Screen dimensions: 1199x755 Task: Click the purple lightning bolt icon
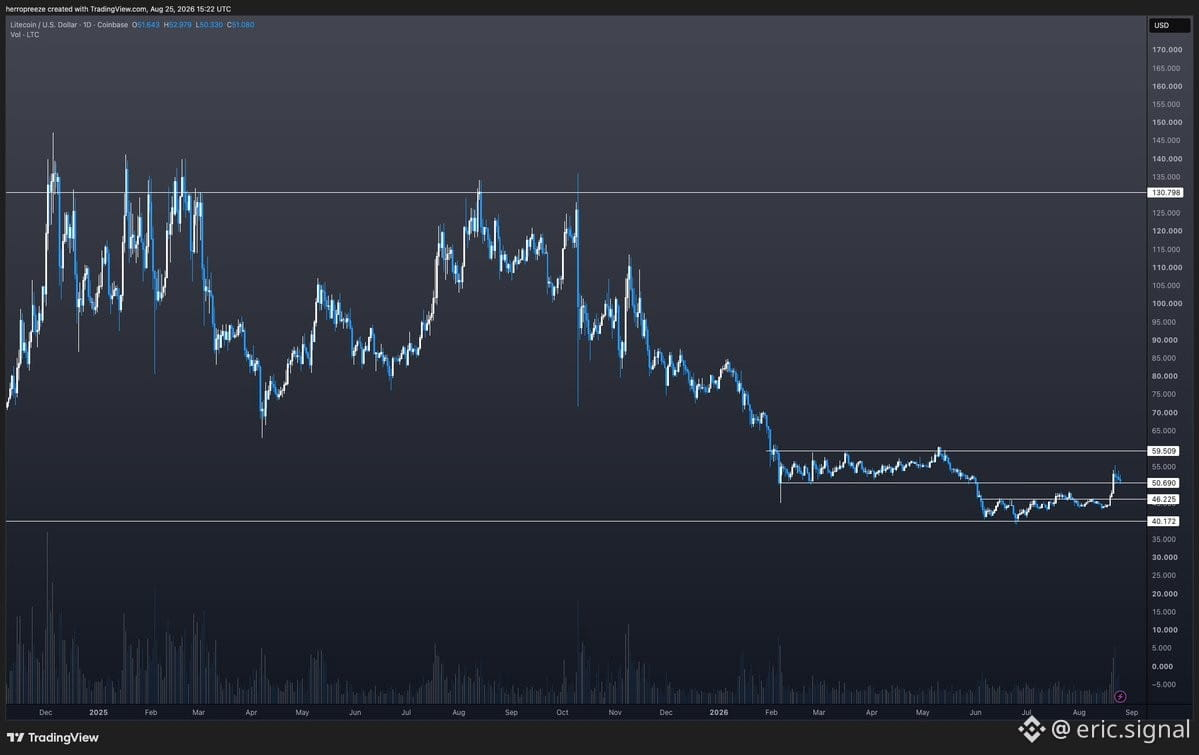1119,697
